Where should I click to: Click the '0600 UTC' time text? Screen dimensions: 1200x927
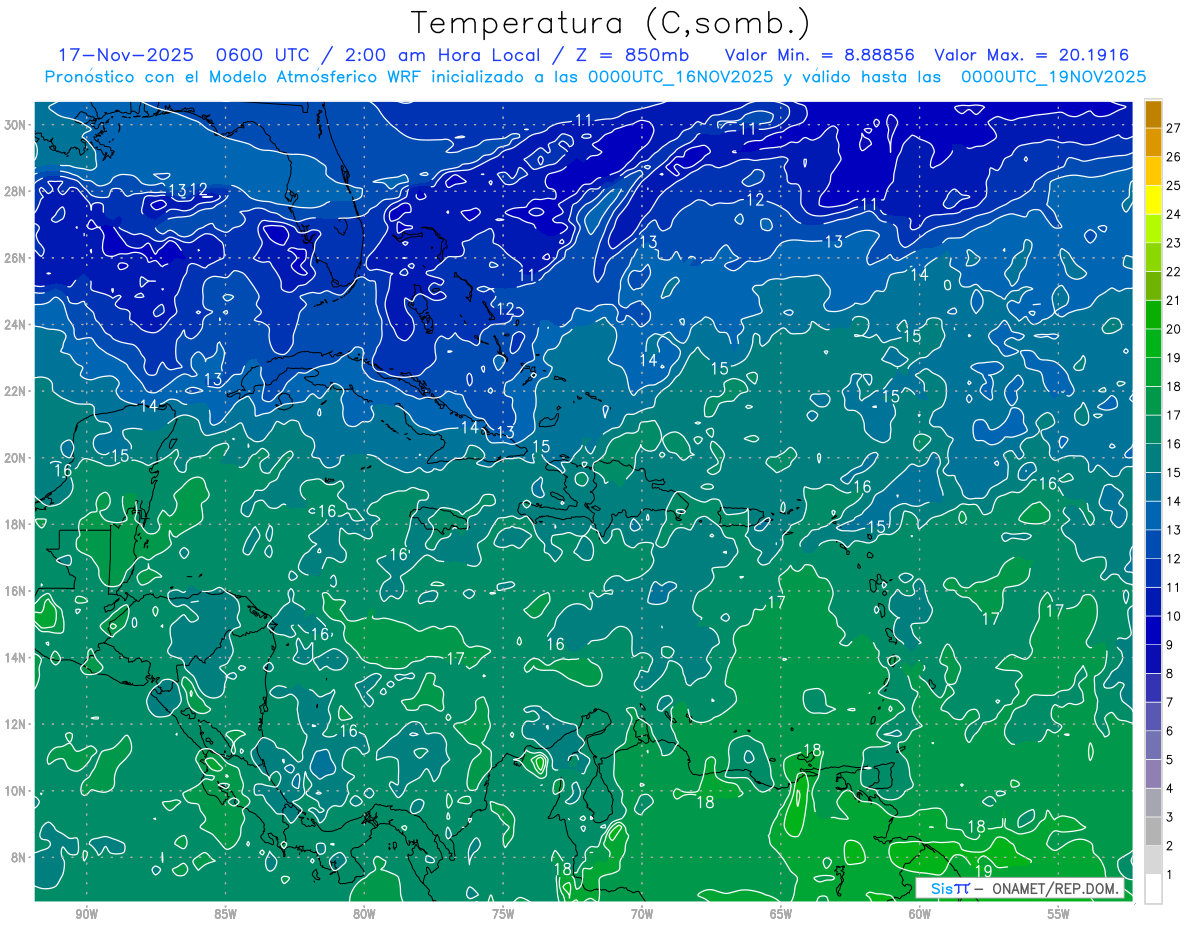tap(265, 55)
